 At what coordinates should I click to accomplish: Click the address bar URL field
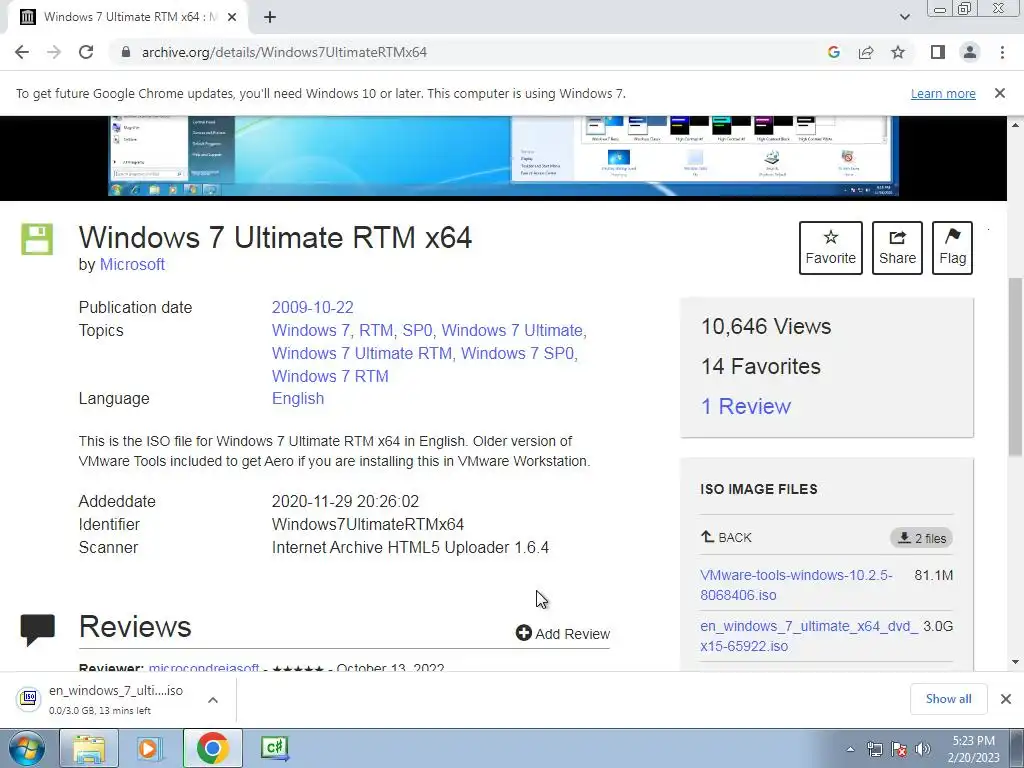[470, 52]
